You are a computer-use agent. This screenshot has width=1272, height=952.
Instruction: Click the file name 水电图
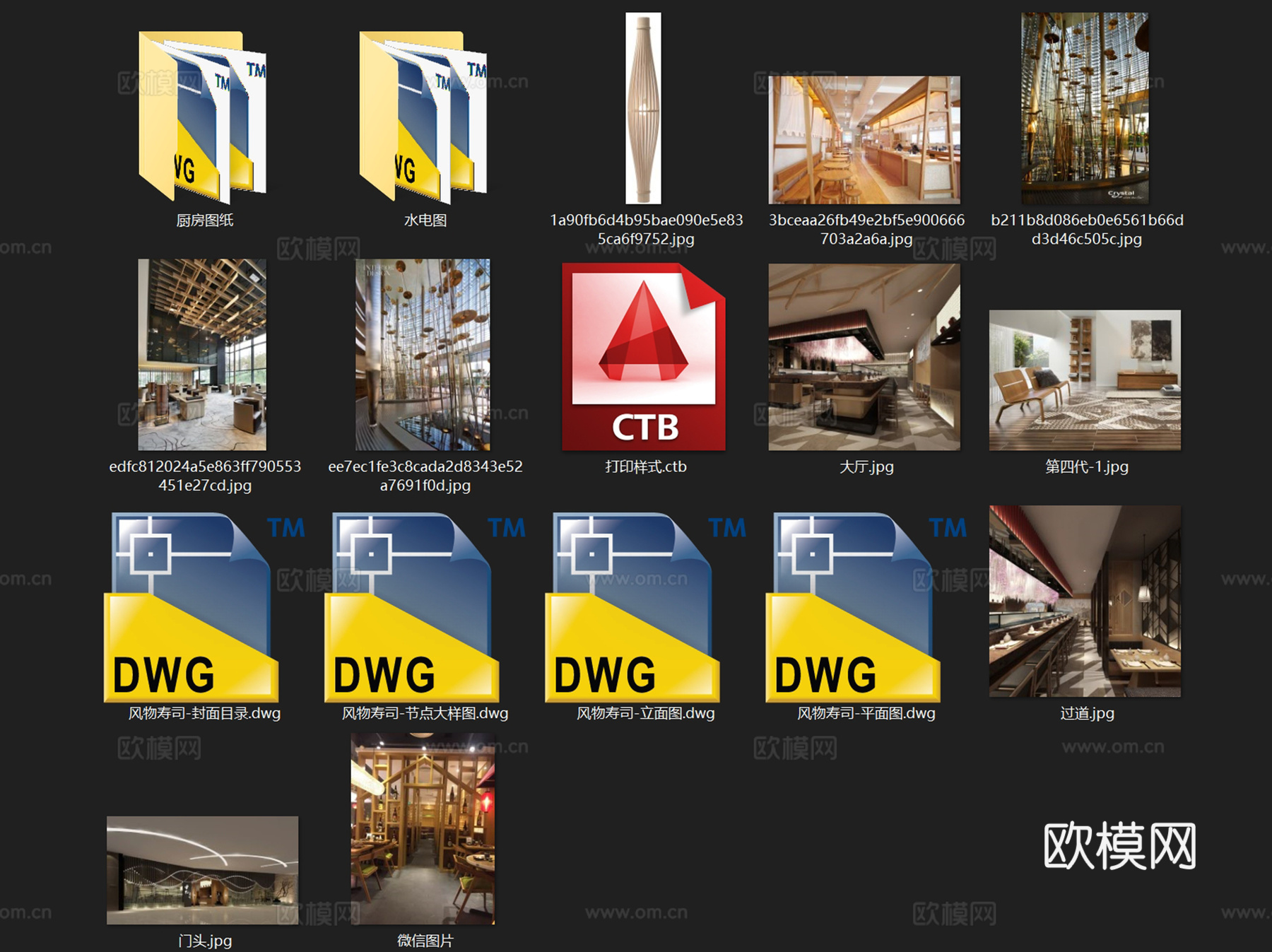[425, 221]
